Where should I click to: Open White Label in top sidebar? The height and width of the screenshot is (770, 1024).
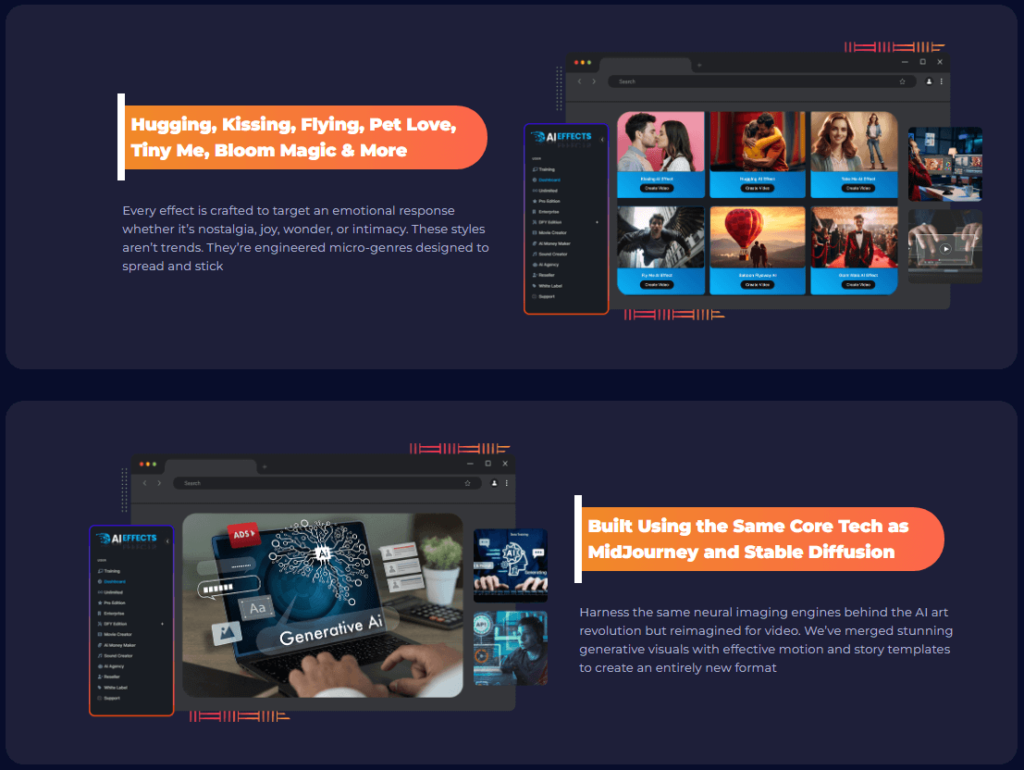(x=547, y=286)
